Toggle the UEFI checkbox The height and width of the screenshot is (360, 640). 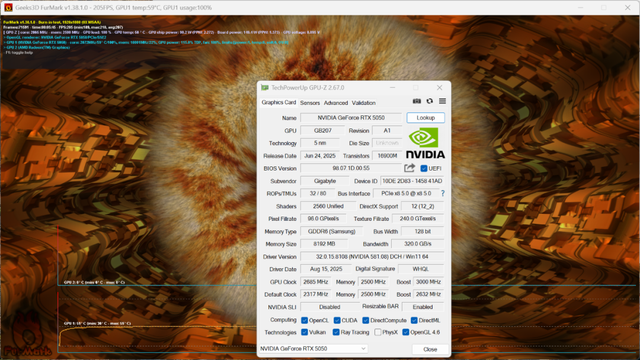tap(424, 168)
